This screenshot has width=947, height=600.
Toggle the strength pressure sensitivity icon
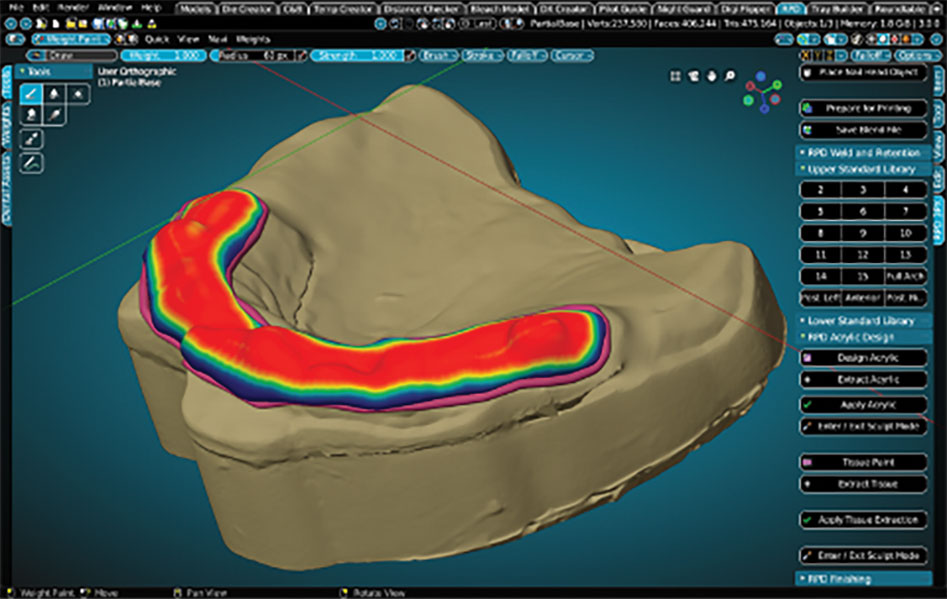(408, 55)
